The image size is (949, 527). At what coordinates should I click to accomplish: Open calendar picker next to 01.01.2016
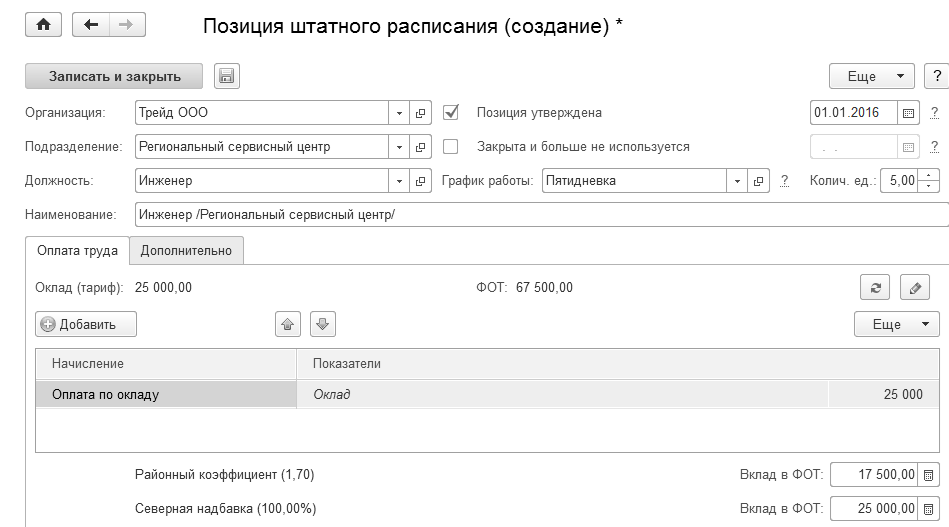(x=908, y=113)
